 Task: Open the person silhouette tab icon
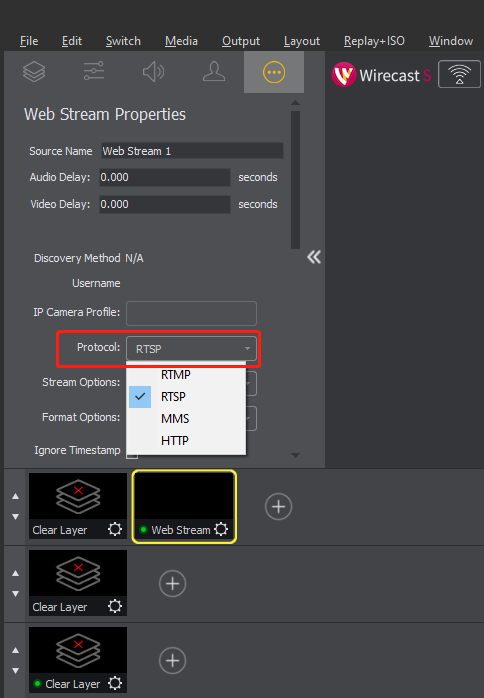click(214, 72)
